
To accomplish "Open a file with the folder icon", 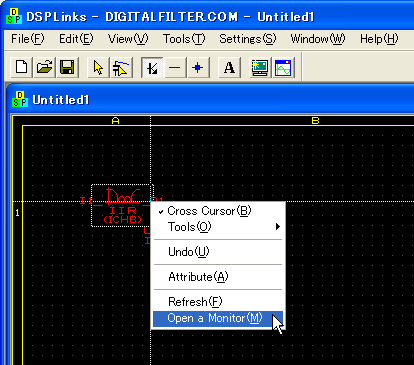I will click(45, 67).
